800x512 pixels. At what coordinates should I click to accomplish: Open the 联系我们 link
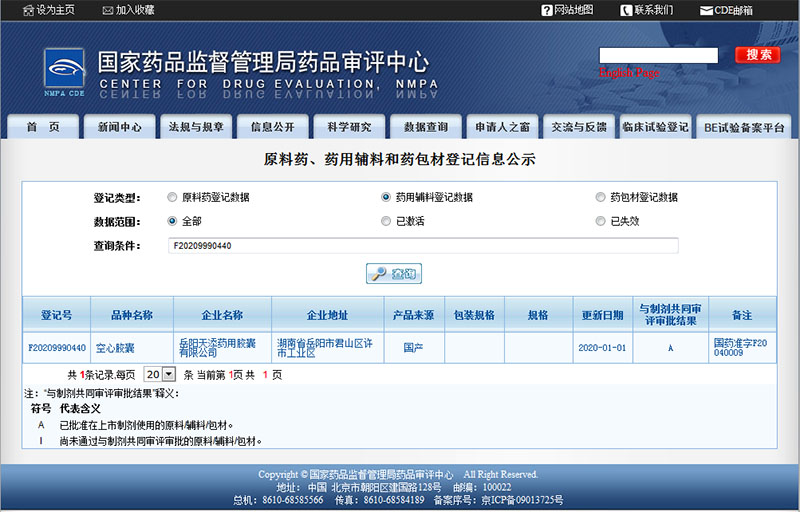point(654,10)
